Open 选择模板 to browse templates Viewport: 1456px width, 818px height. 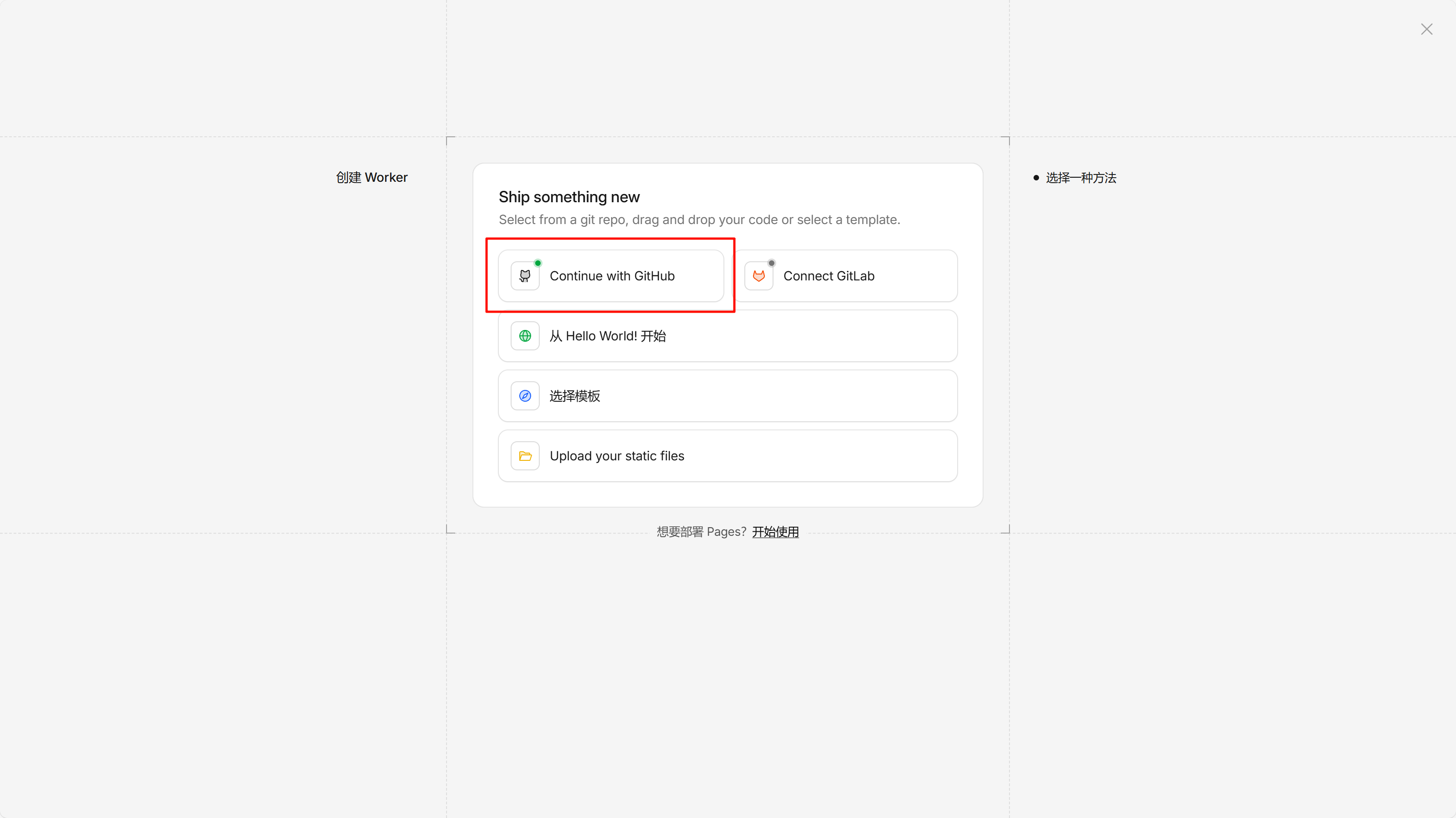coord(575,395)
